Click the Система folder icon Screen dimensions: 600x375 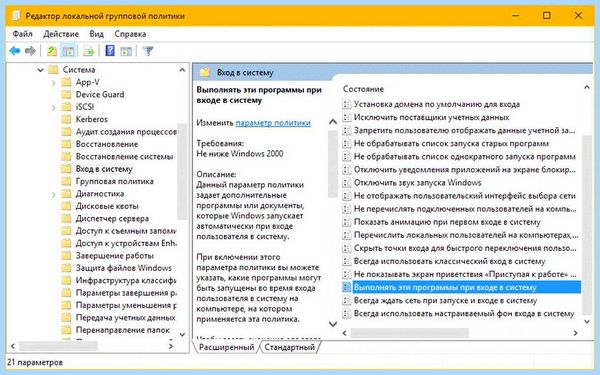point(53,70)
